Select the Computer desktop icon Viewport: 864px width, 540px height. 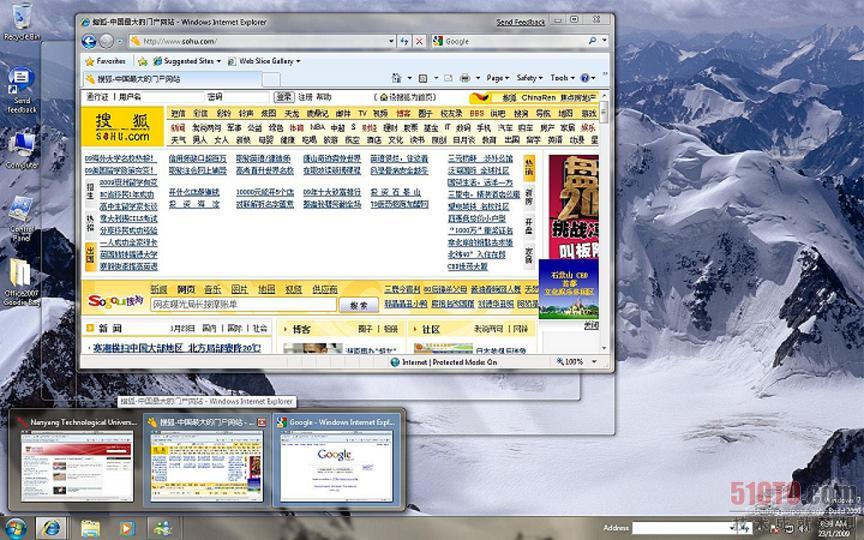coord(22,150)
